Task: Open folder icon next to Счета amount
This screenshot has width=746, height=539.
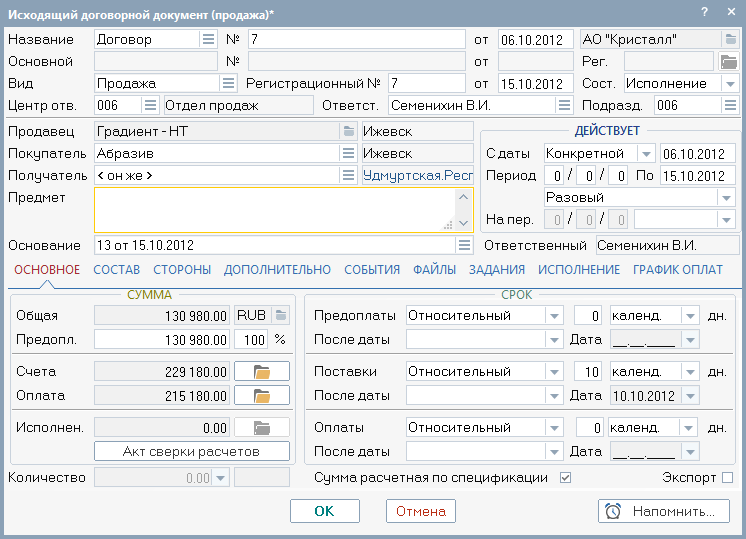Action: coord(262,372)
